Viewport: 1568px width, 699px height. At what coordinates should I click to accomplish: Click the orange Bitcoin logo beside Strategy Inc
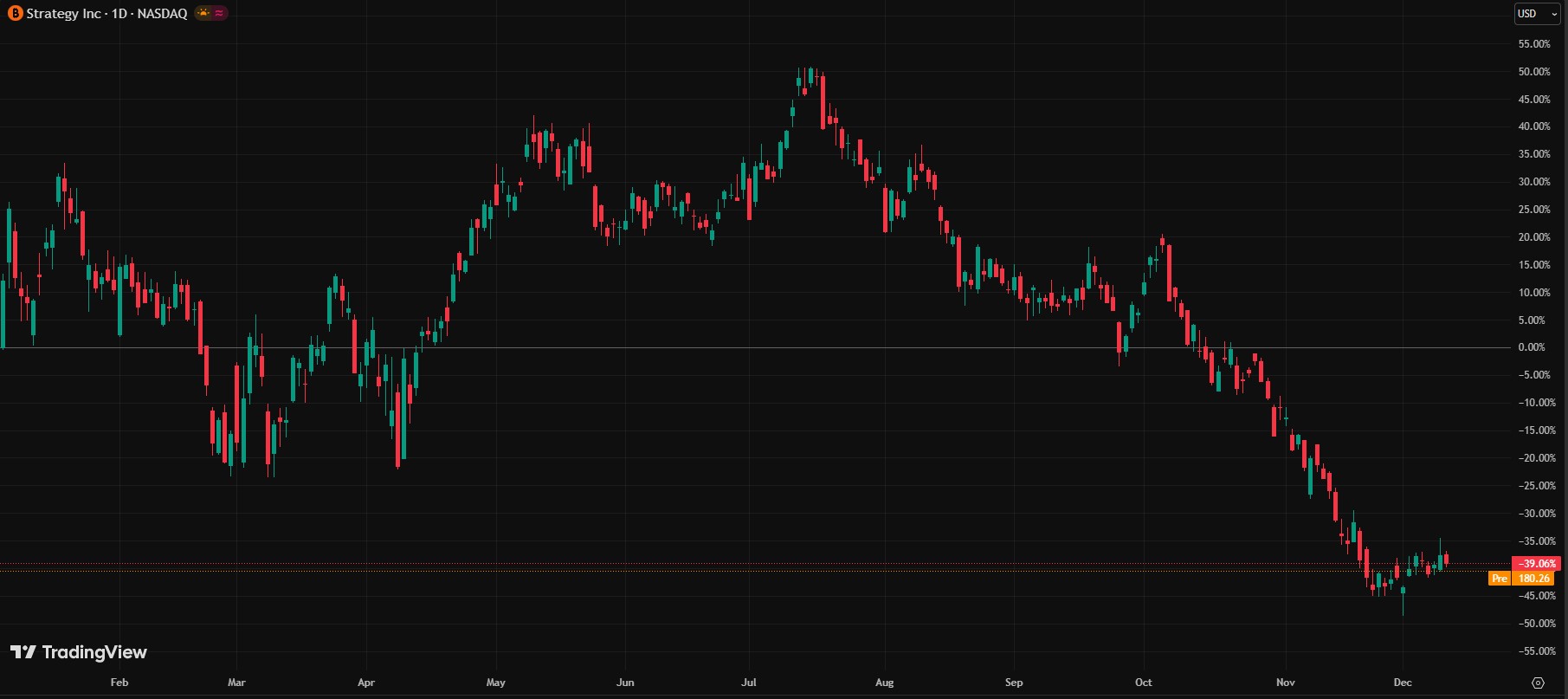point(15,14)
